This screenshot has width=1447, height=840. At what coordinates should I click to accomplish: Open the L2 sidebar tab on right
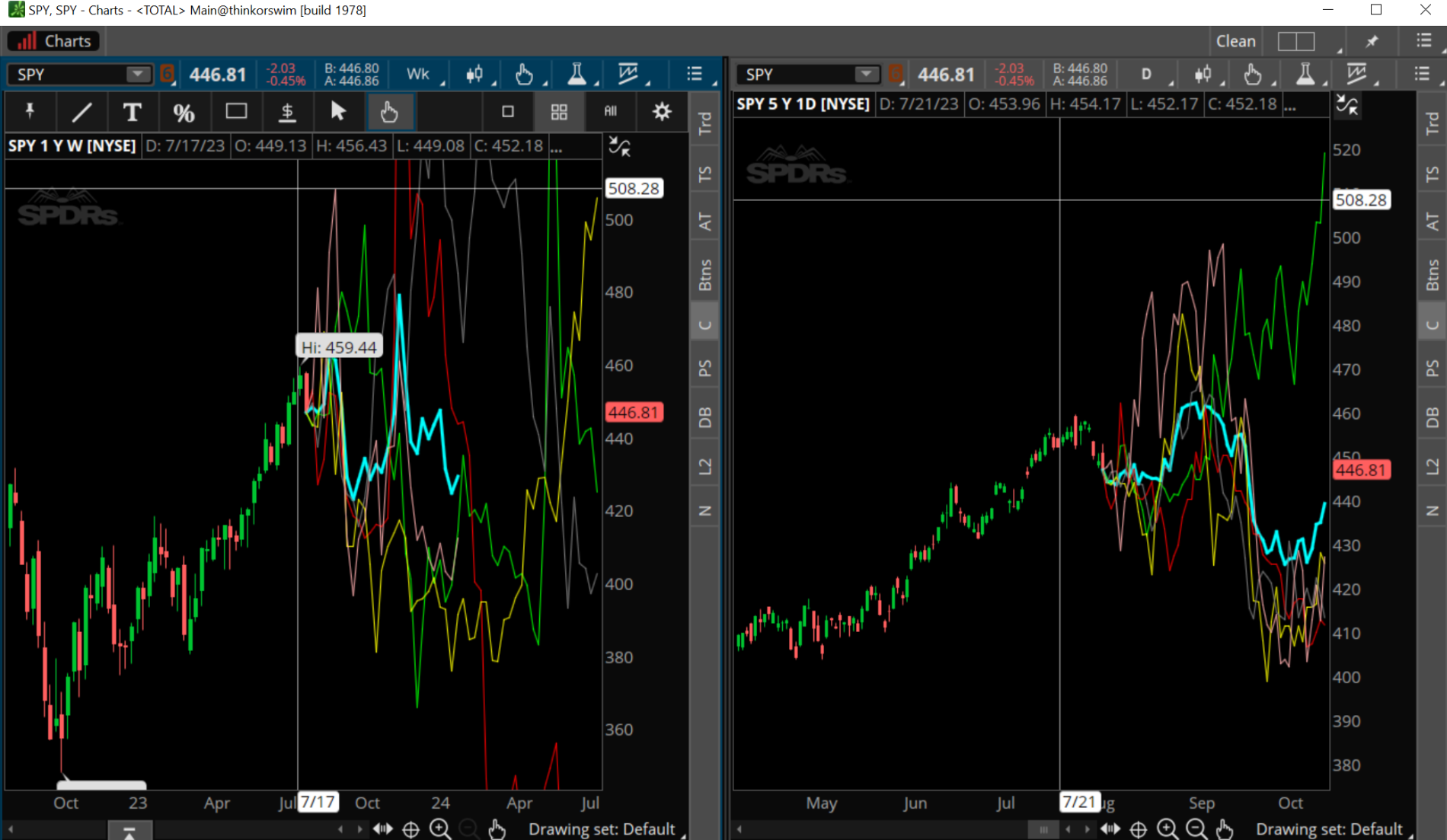[1433, 466]
